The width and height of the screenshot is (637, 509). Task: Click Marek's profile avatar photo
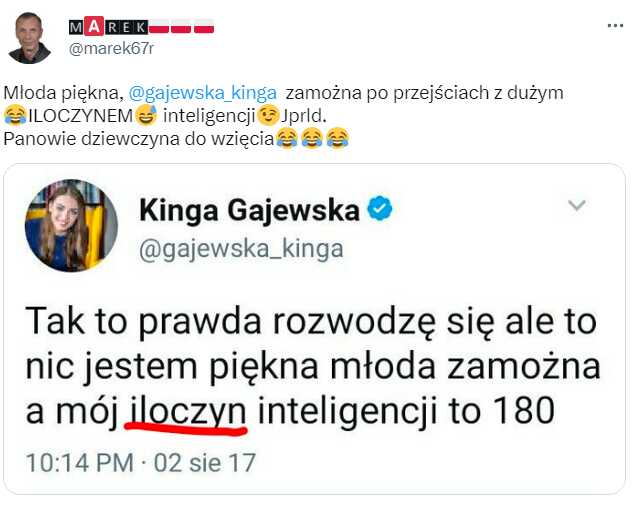click(29, 39)
